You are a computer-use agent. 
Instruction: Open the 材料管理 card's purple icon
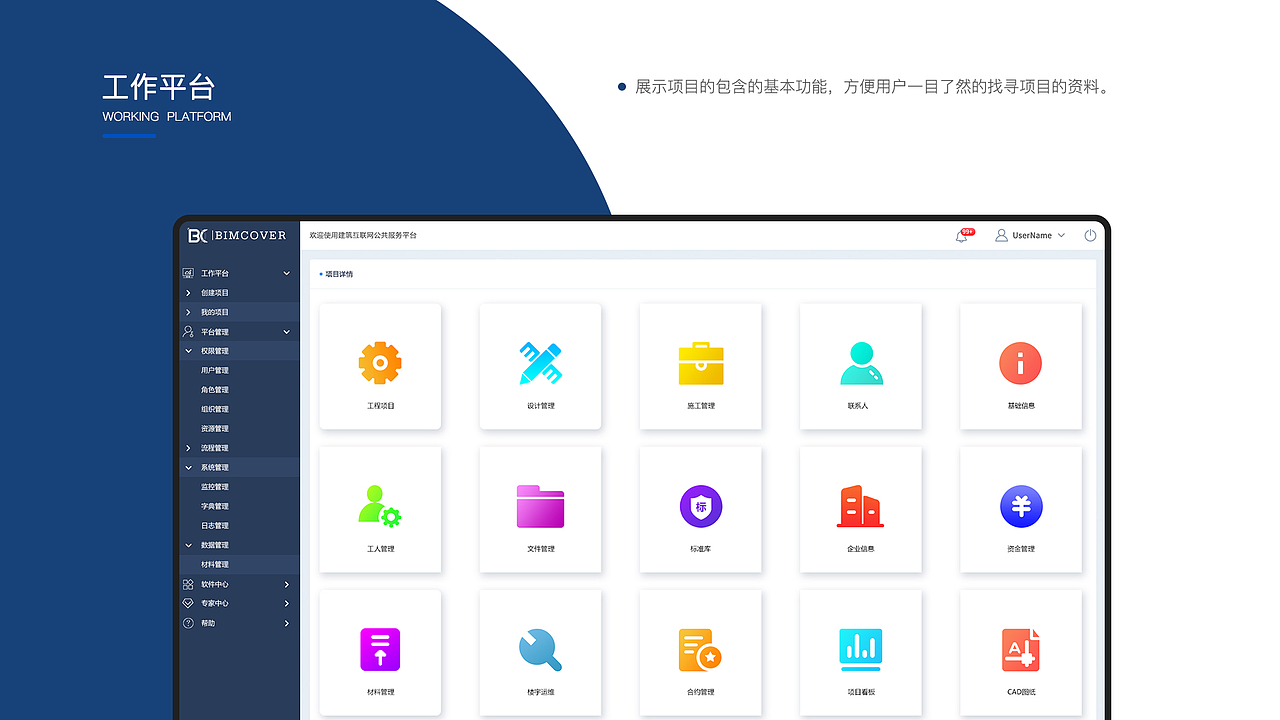pyautogui.click(x=380, y=649)
